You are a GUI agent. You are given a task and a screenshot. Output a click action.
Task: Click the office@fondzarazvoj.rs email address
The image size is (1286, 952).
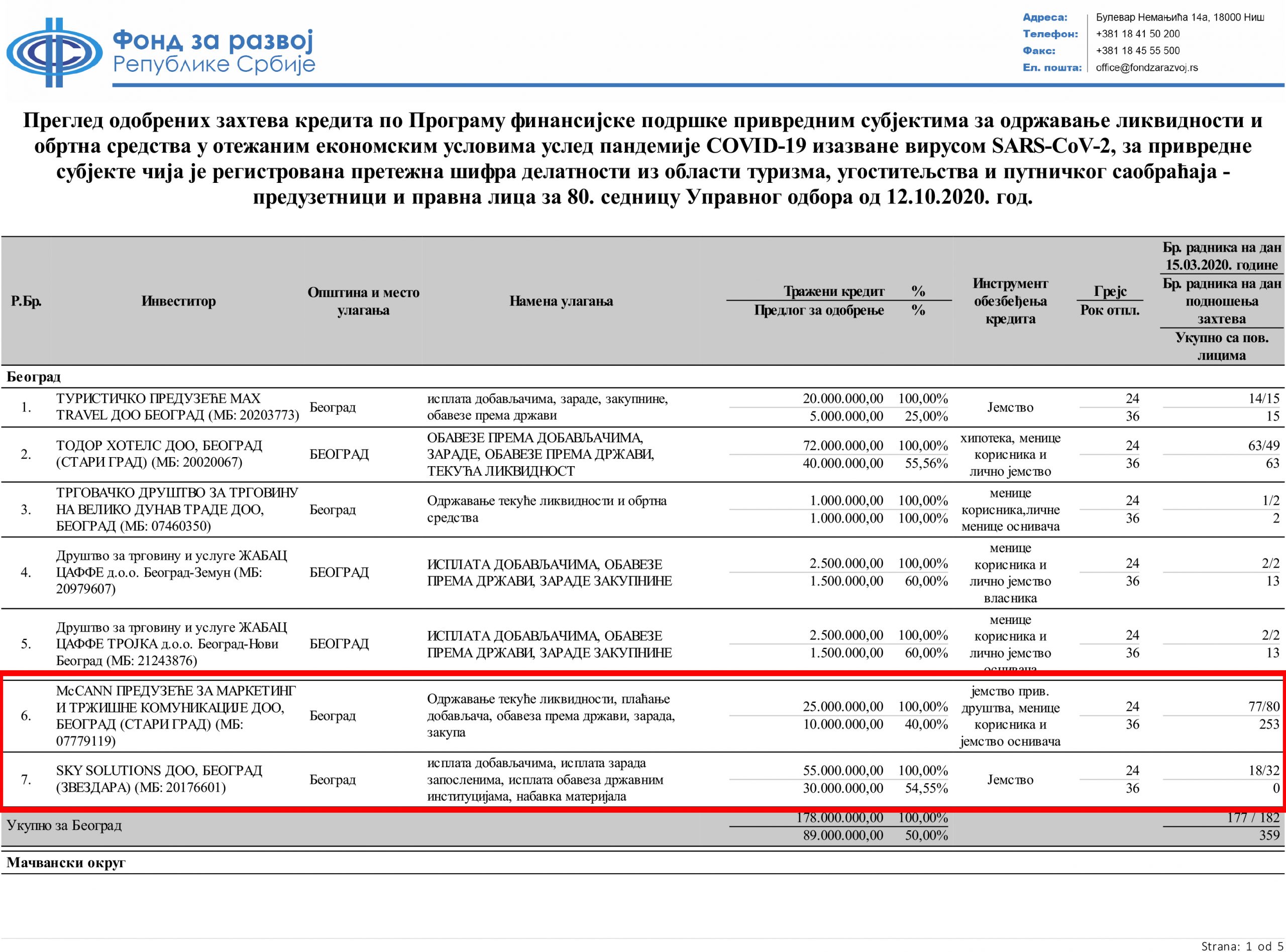[1146, 67]
